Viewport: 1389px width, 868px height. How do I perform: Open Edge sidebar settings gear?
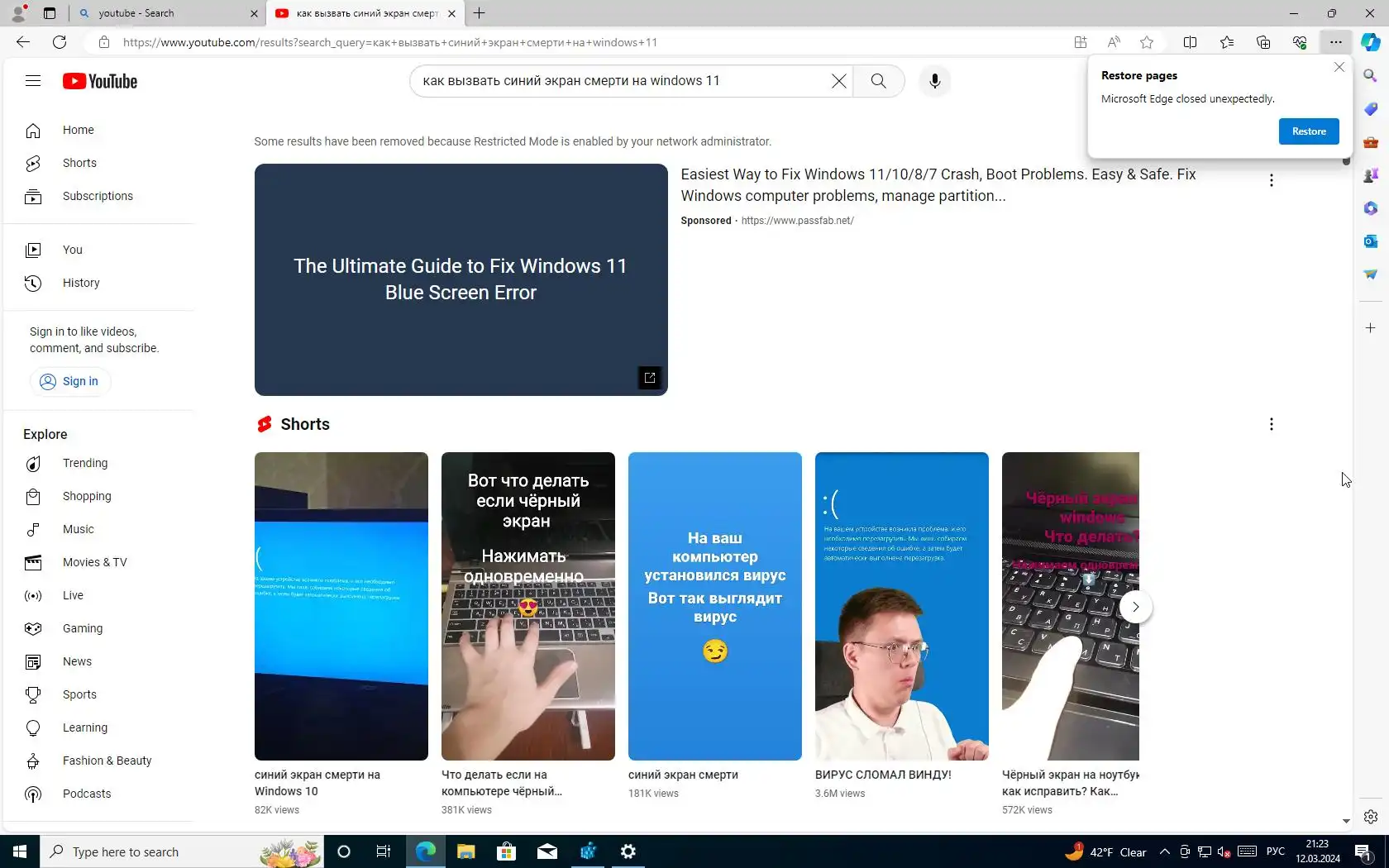click(1371, 817)
